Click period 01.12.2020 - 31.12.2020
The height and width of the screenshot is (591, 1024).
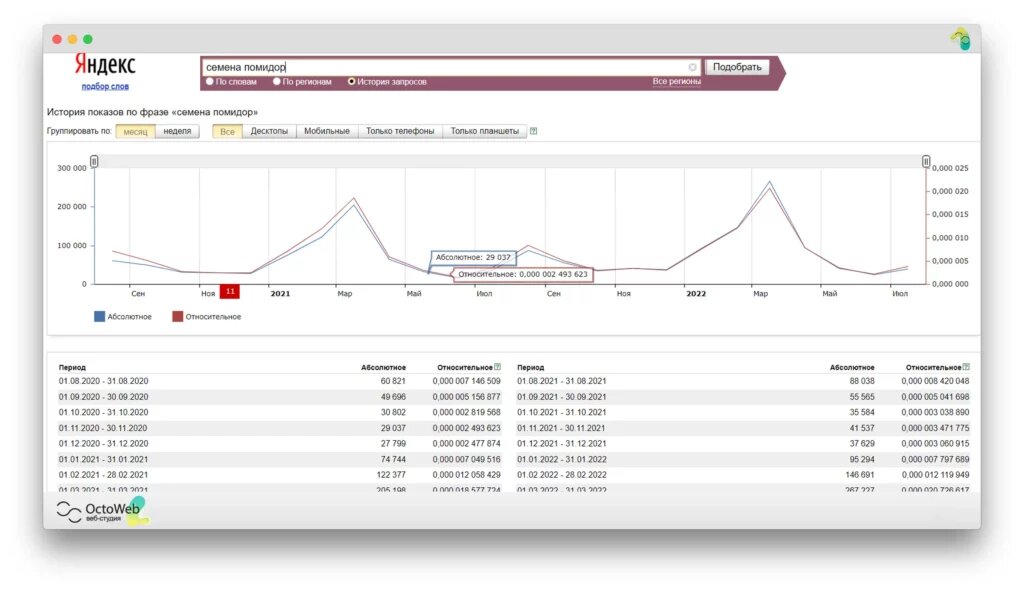pos(103,443)
